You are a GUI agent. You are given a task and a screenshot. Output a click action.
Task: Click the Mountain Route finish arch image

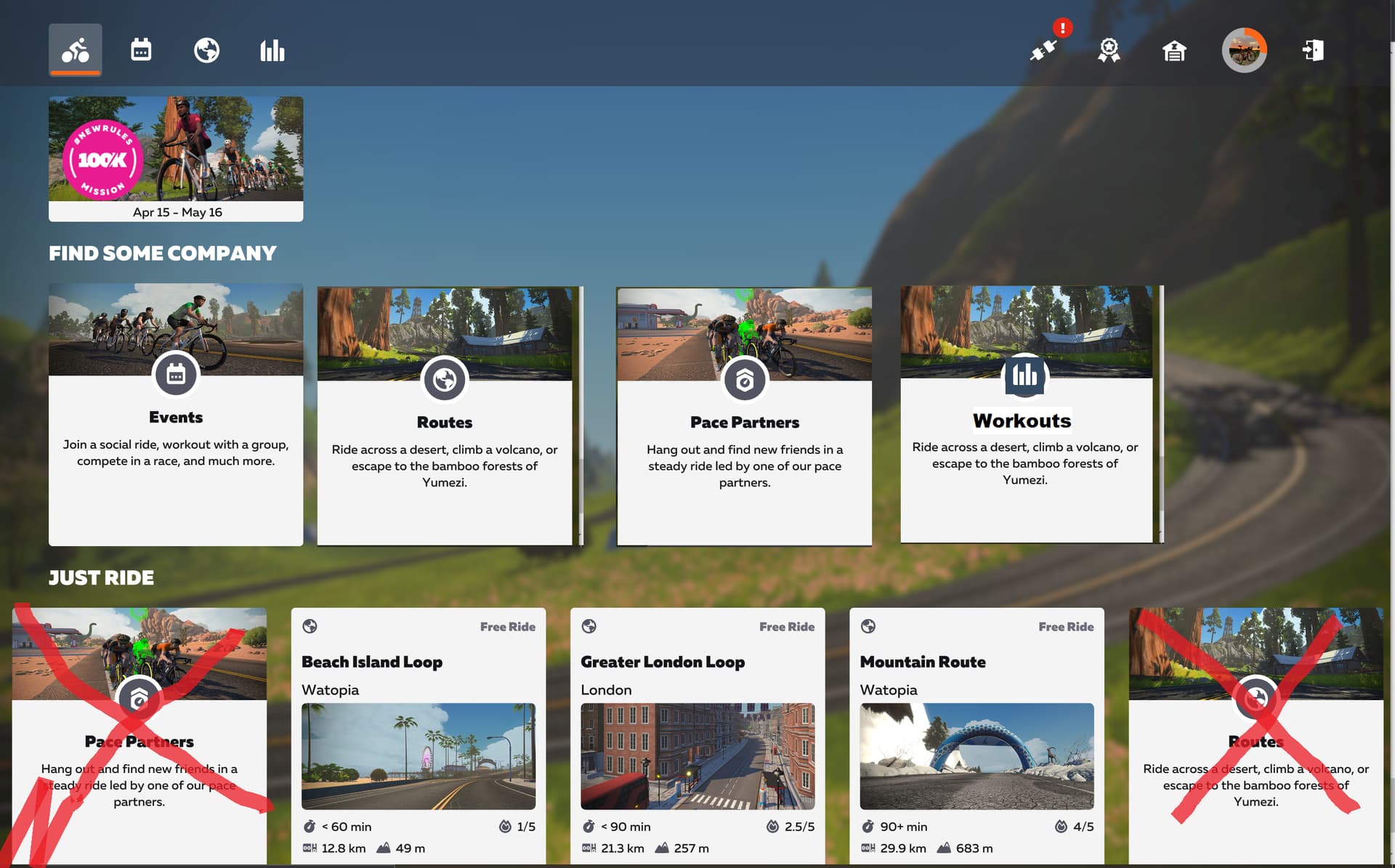(x=976, y=756)
